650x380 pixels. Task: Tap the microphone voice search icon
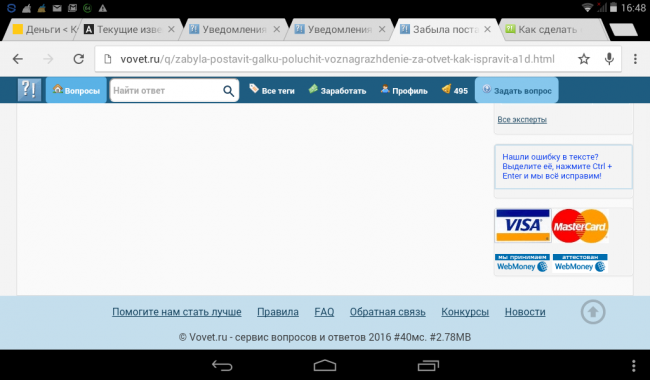(609, 59)
